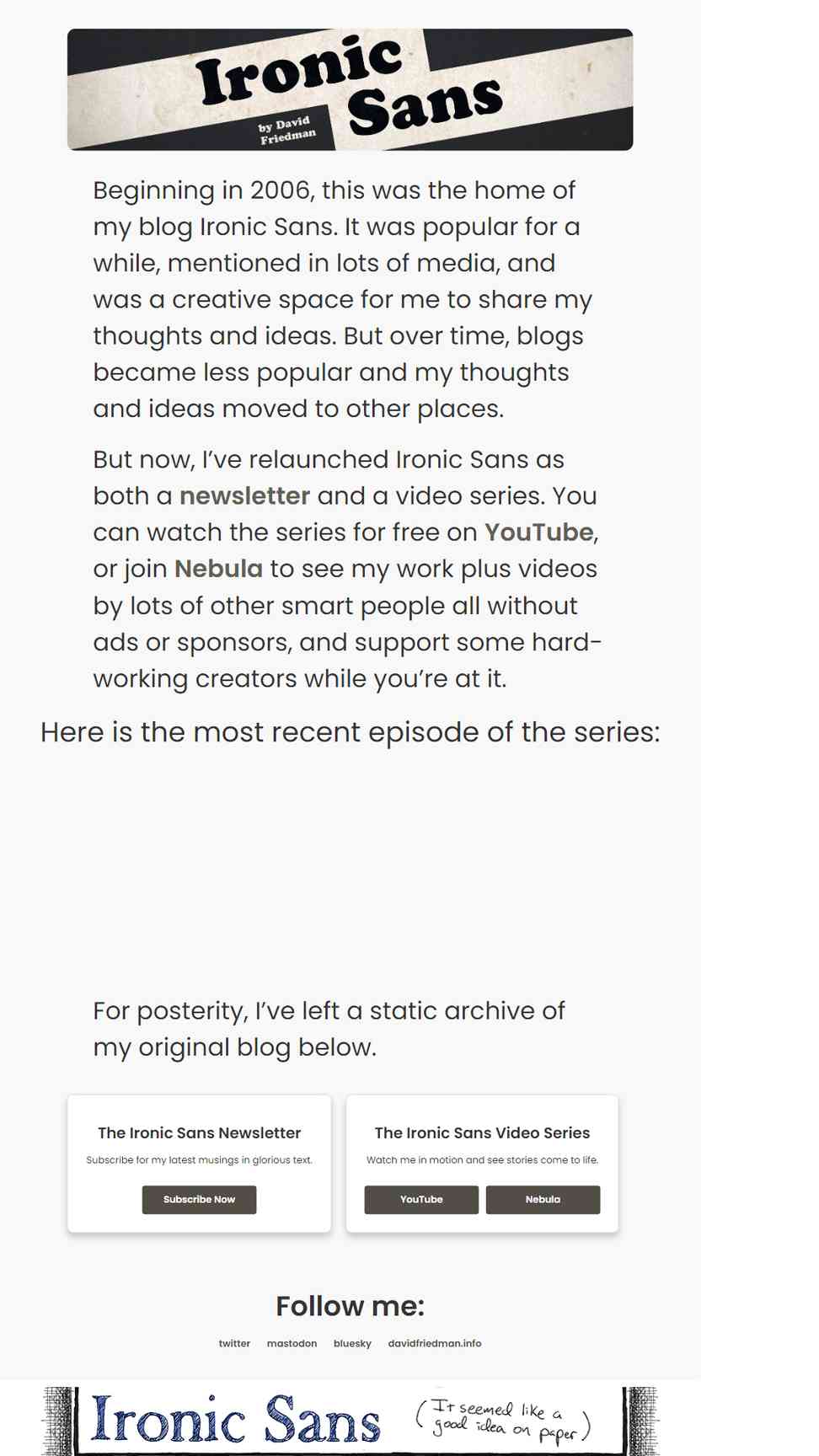Image resolution: width=819 pixels, height=1456 pixels.
Task: Click the Ironic Sans header banner logo
Action: pos(350,89)
